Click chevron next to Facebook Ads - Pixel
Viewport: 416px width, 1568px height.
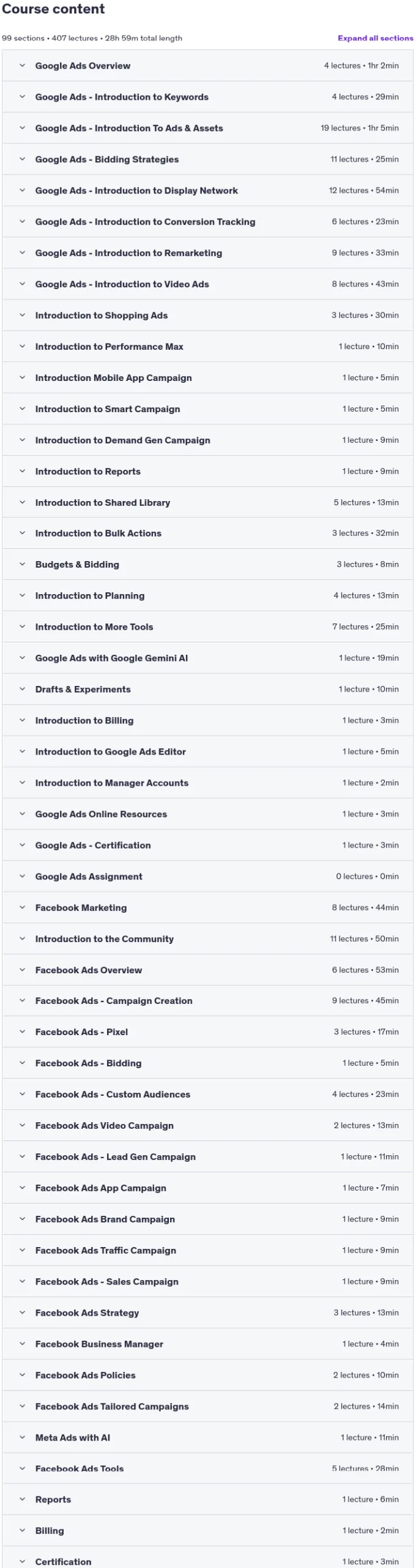tap(22, 1032)
